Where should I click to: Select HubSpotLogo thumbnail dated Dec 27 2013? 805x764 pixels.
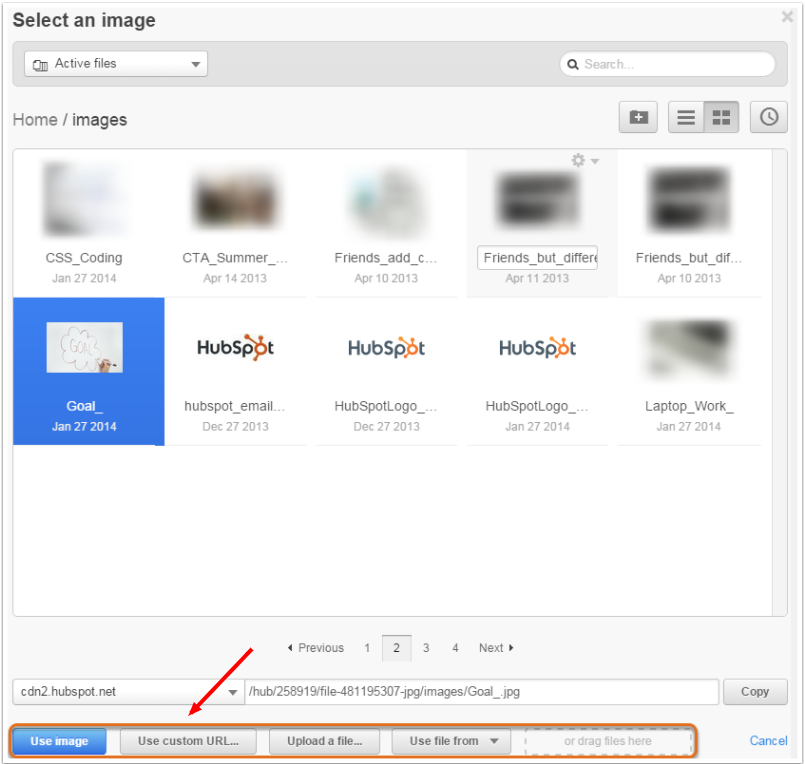pyautogui.click(x=387, y=348)
